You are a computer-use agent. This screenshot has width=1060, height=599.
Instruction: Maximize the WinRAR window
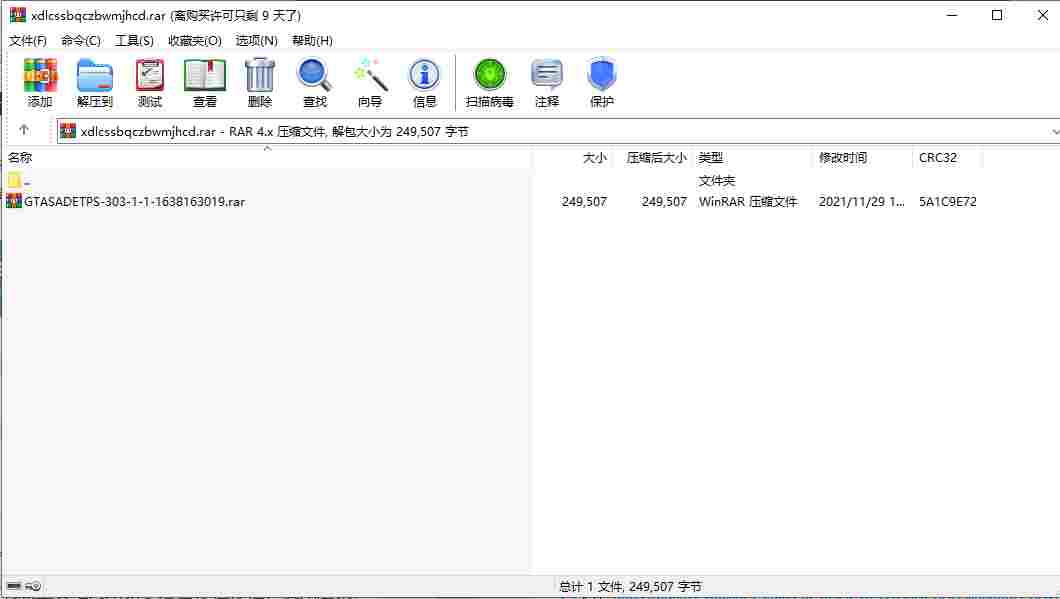[x=997, y=15]
